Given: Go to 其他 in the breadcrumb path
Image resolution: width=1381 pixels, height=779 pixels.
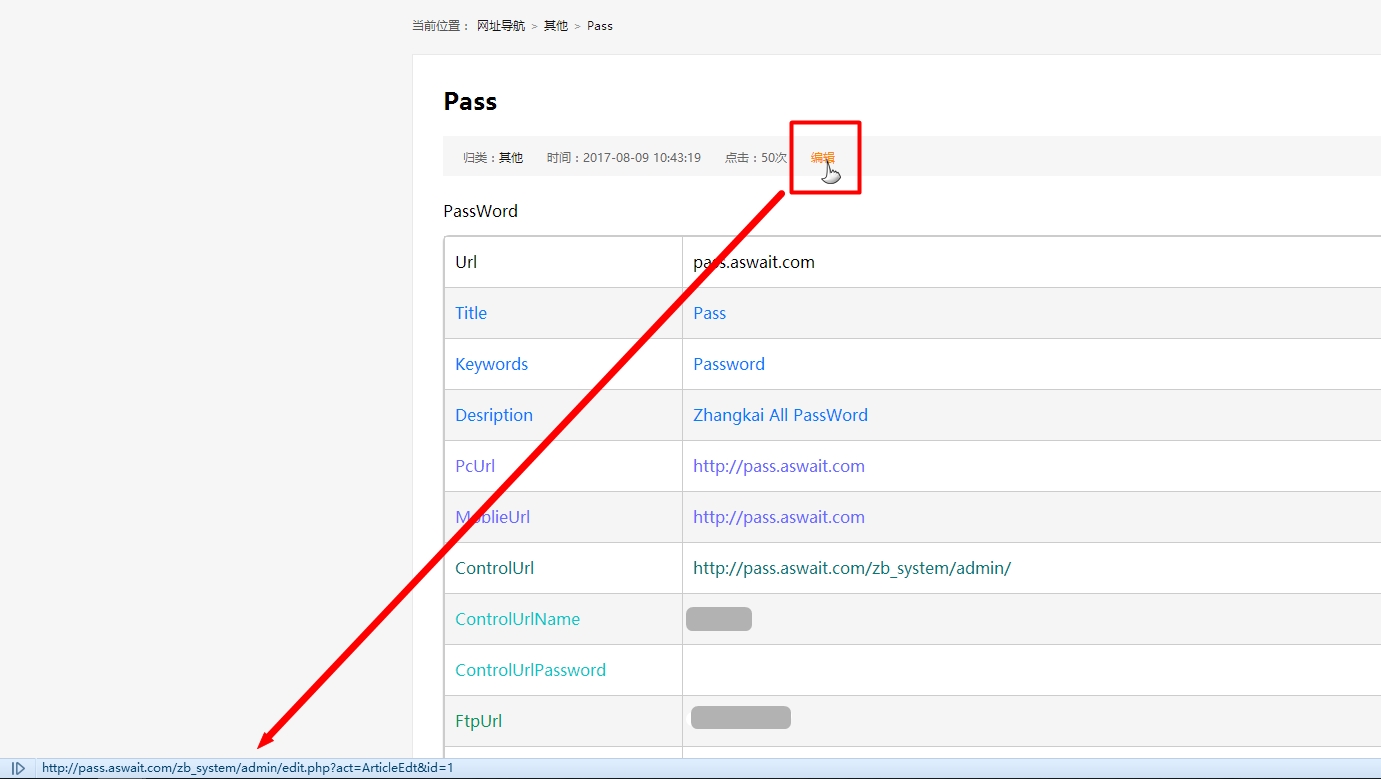Looking at the screenshot, I should 555,26.
